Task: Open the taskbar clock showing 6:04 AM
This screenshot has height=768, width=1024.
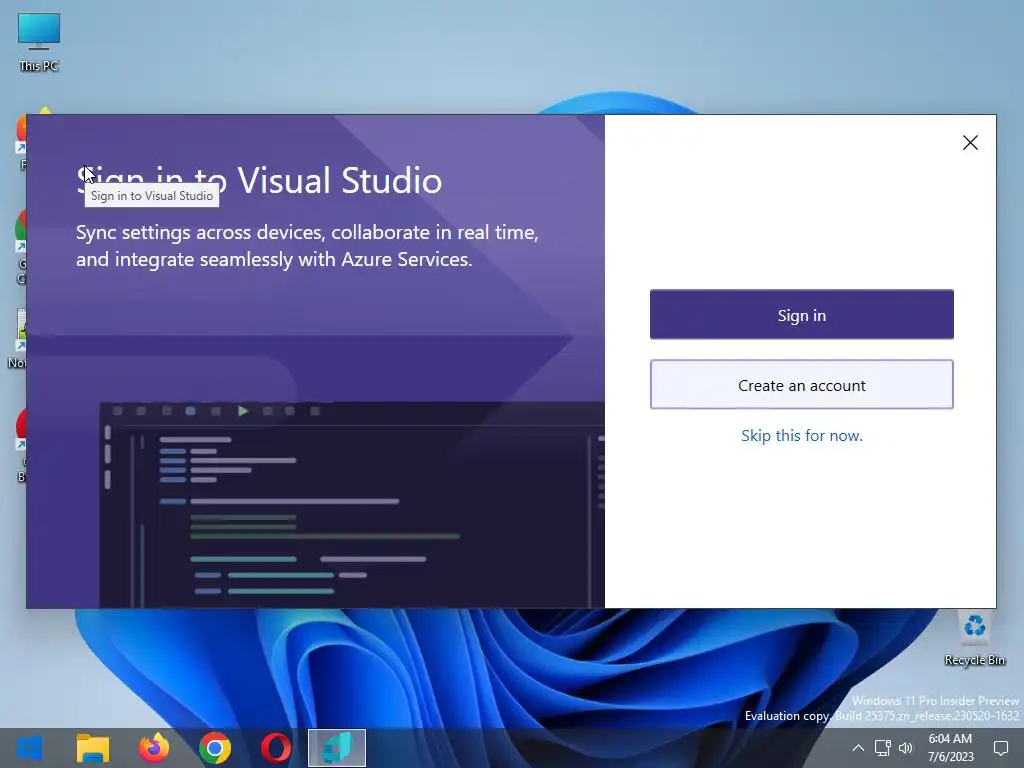Action: click(950, 748)
